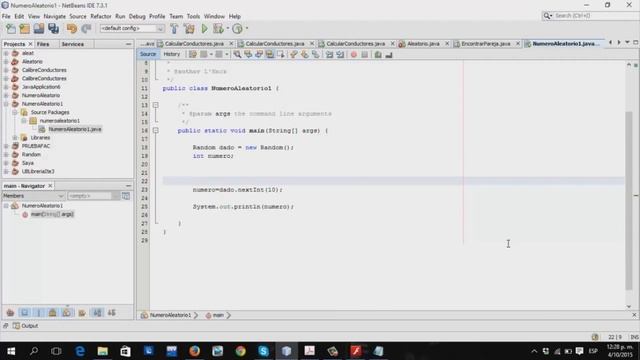
Task: Toggle Show Non-Public Members in Navigator
Action: [53, 313]
